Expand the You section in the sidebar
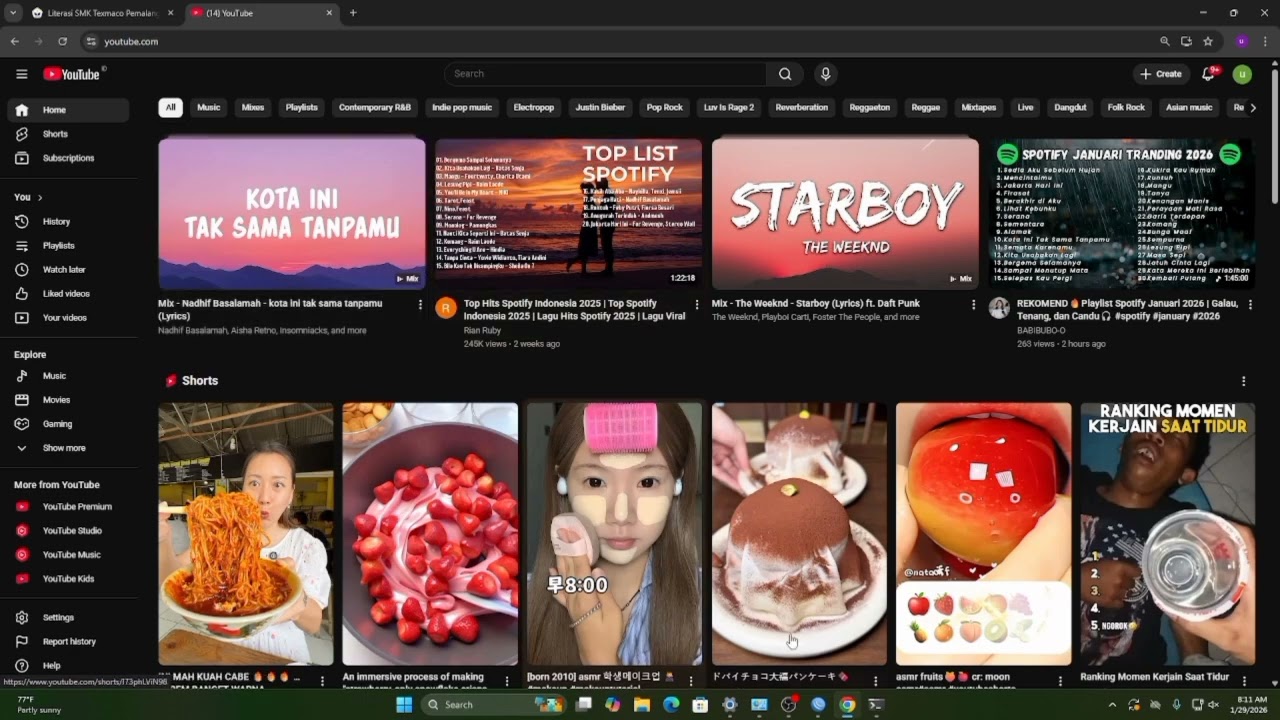Screen dimensions: 1280x720 click(x=29, y=197)
